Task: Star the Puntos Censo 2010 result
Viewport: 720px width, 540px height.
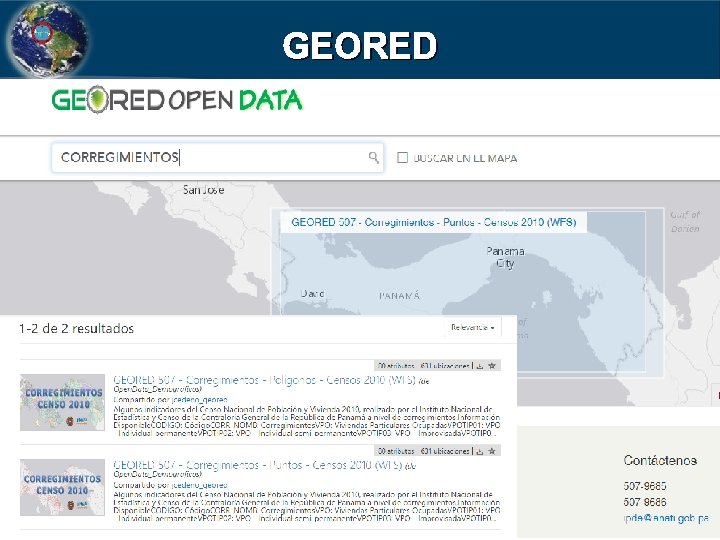Action: coord(492,451)
